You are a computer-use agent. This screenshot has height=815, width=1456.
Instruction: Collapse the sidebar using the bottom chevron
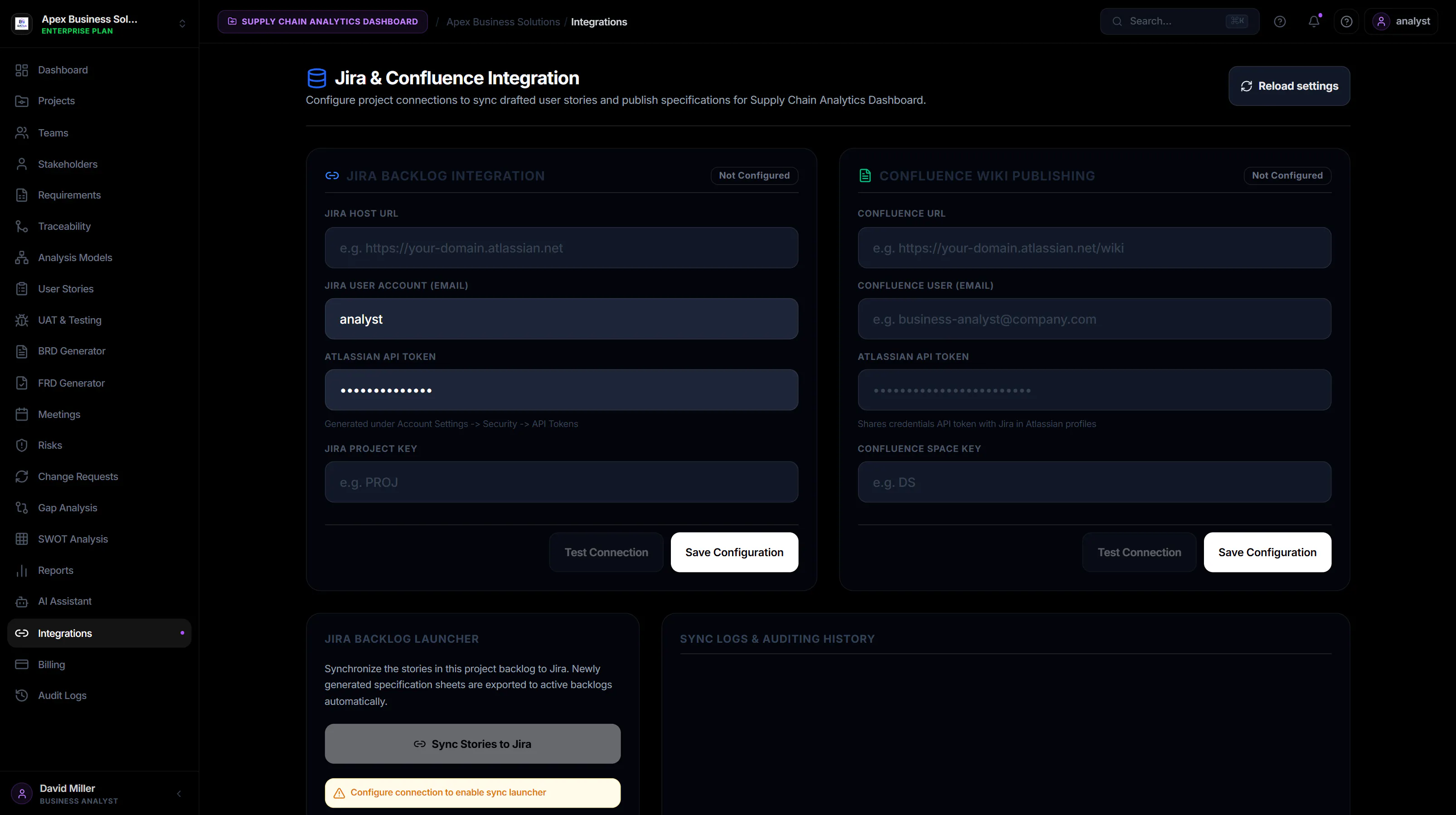click(x=179, y=794)
